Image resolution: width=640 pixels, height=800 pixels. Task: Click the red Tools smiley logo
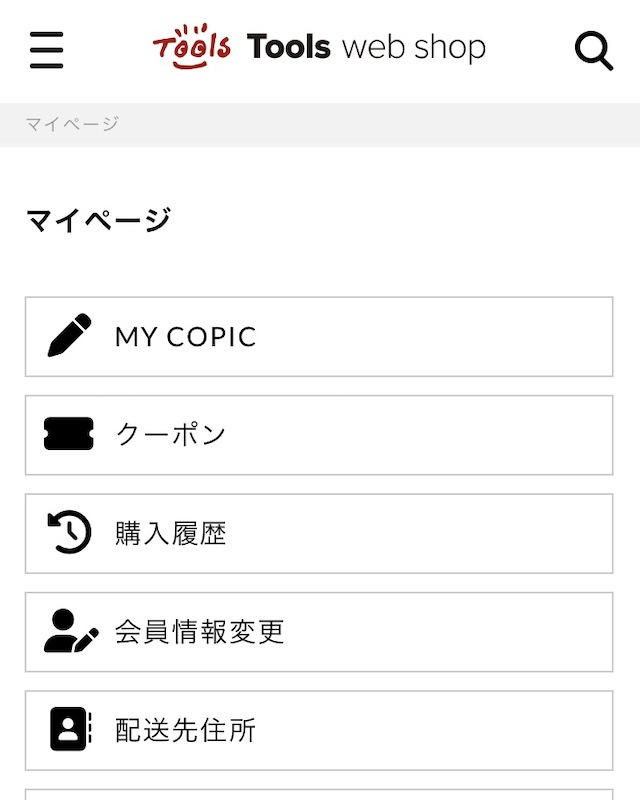click(x=192, y=46)
